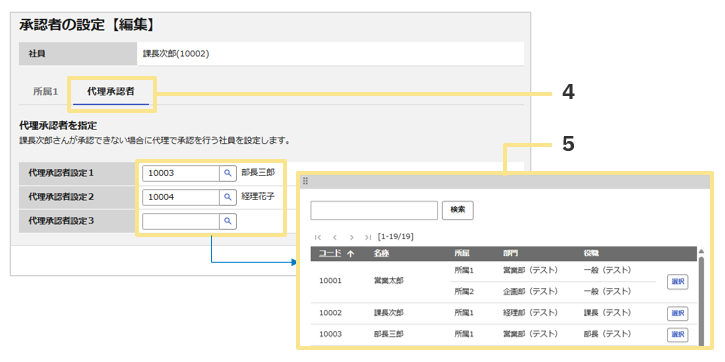Click scrollbar up arrow in popup list
The width and height of the screenshot is (725, 362).
[x=701, y=252]
